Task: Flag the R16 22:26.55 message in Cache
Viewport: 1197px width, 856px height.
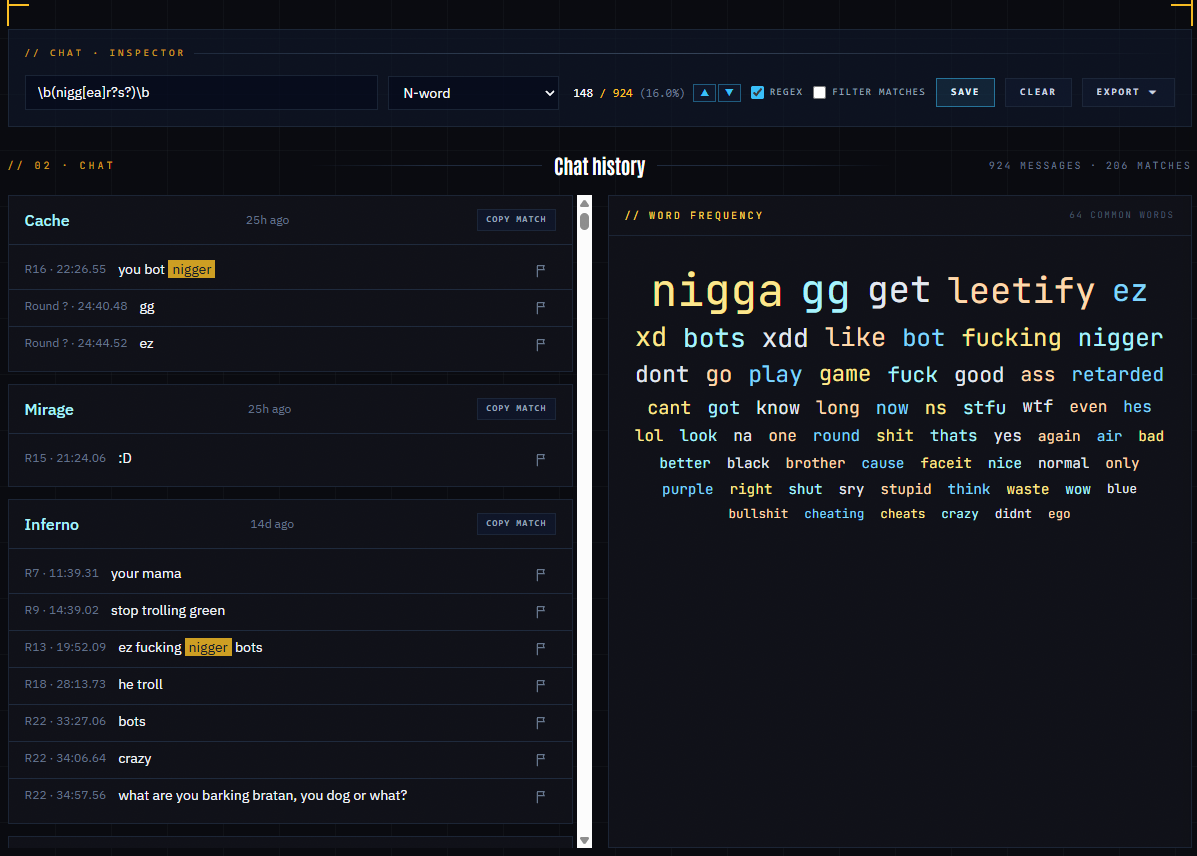Action: tap(540, 270)
